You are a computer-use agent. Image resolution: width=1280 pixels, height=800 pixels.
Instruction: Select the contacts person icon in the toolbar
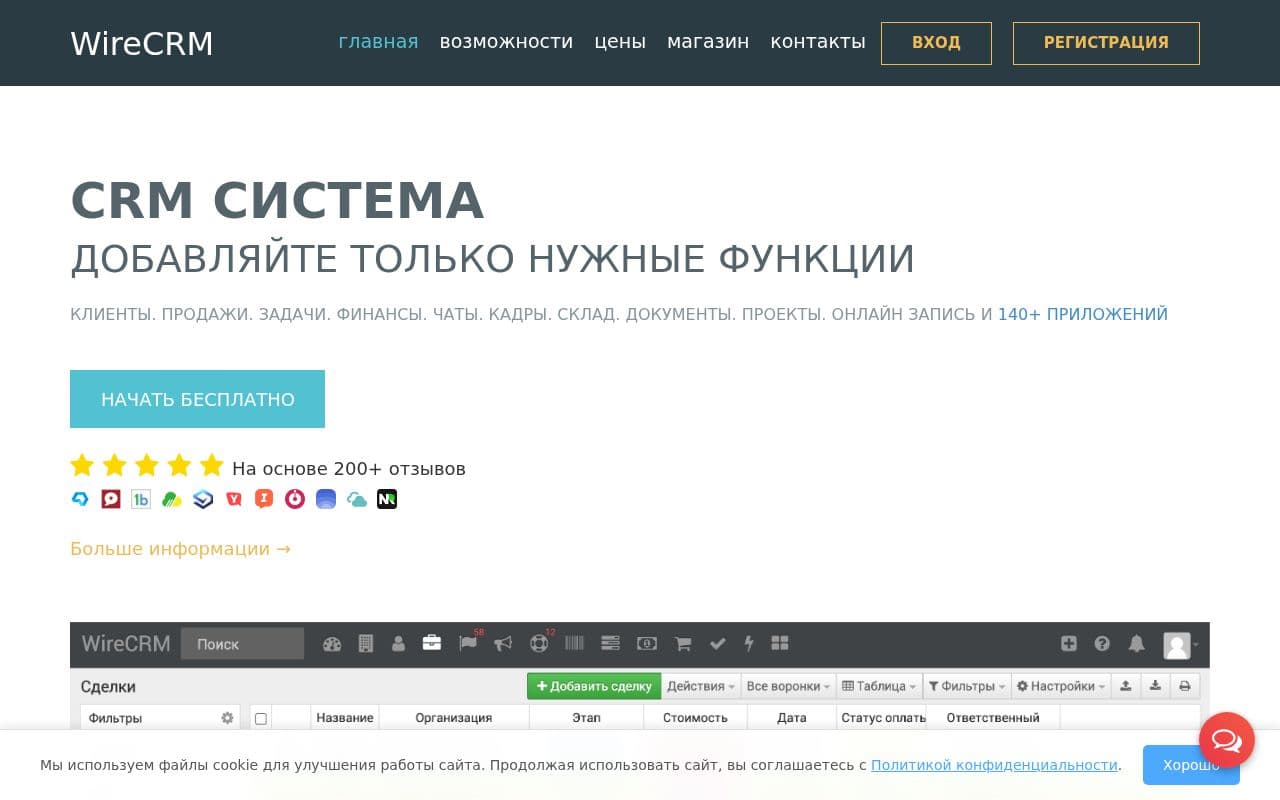[x=399, y=644]
